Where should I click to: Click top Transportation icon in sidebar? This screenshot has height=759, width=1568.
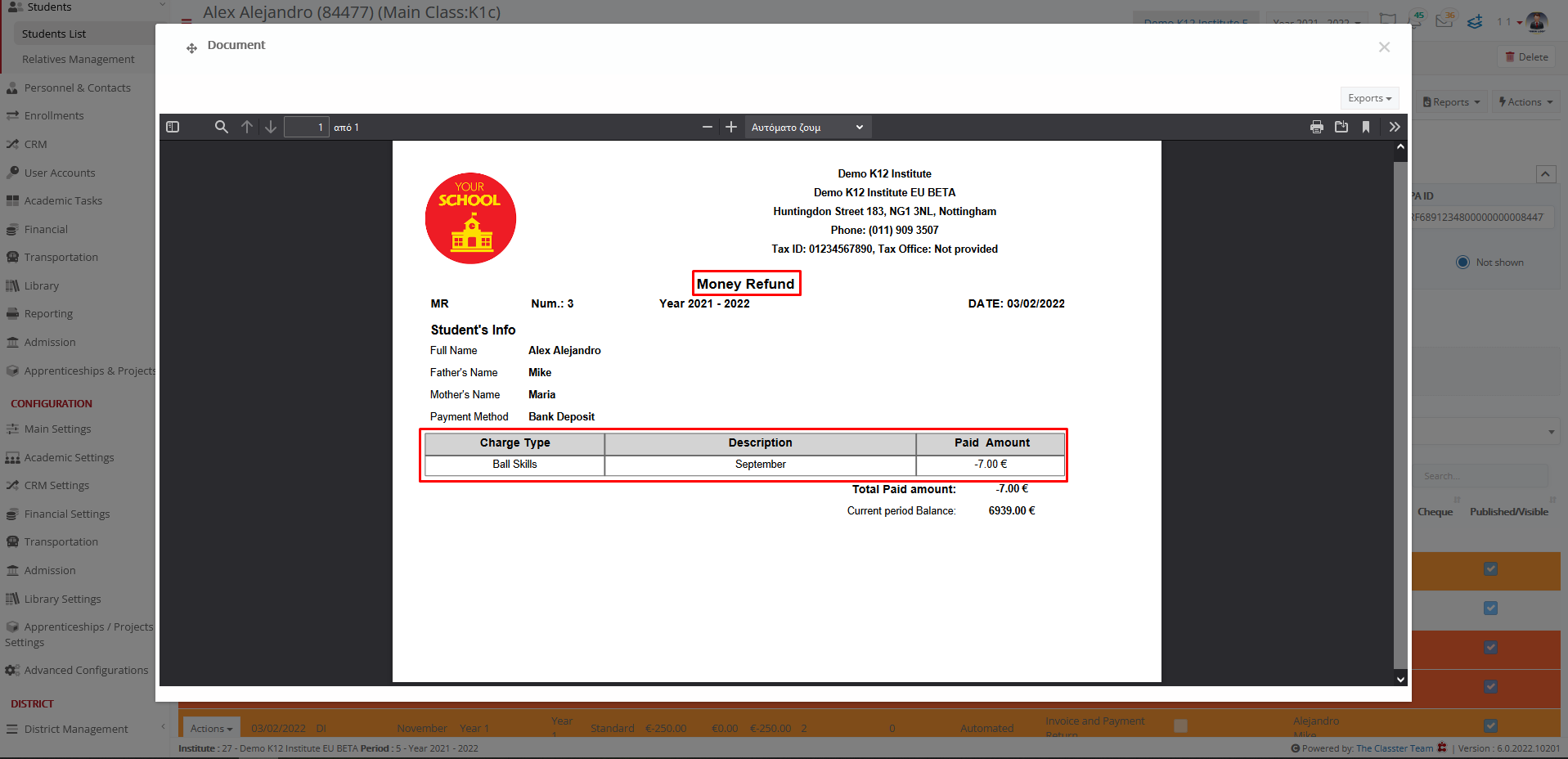coord(12,257)
